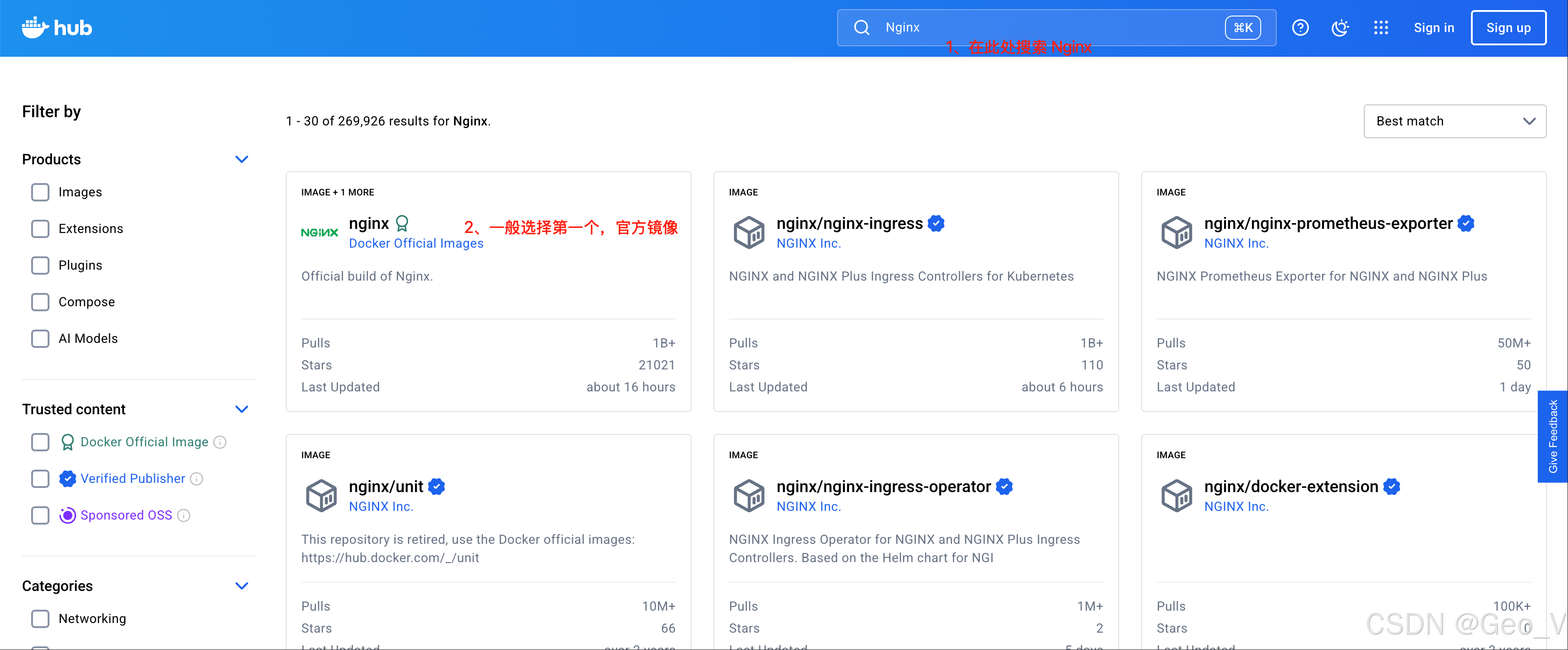Click the 'about 16 hours' last updated value
Screen dimensions: 1568x650
631,387
